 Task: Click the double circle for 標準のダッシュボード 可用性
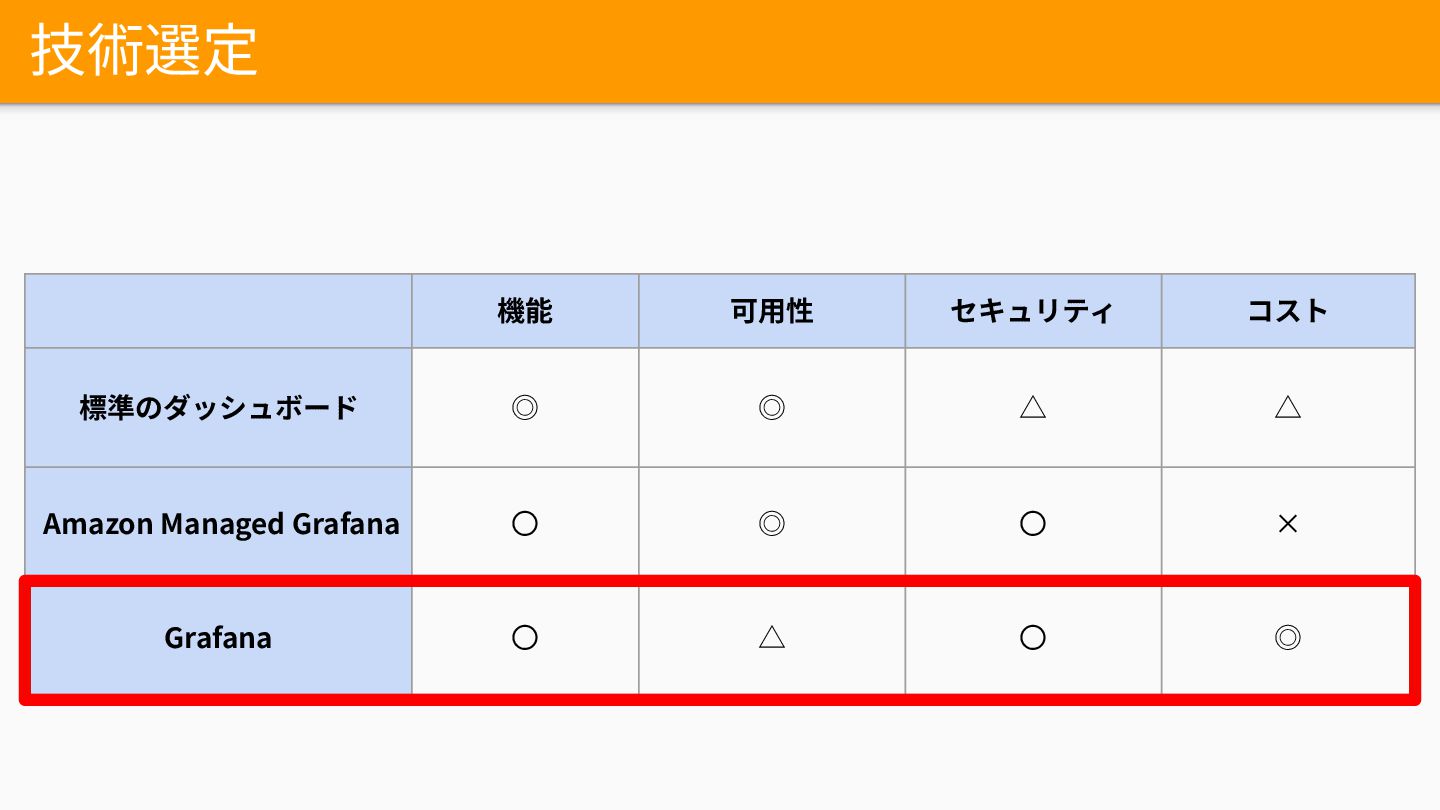pos(772,408)
